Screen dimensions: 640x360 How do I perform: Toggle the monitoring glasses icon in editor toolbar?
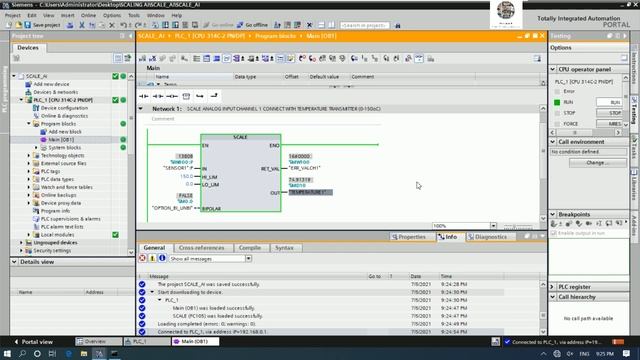[x=419, y=59]
